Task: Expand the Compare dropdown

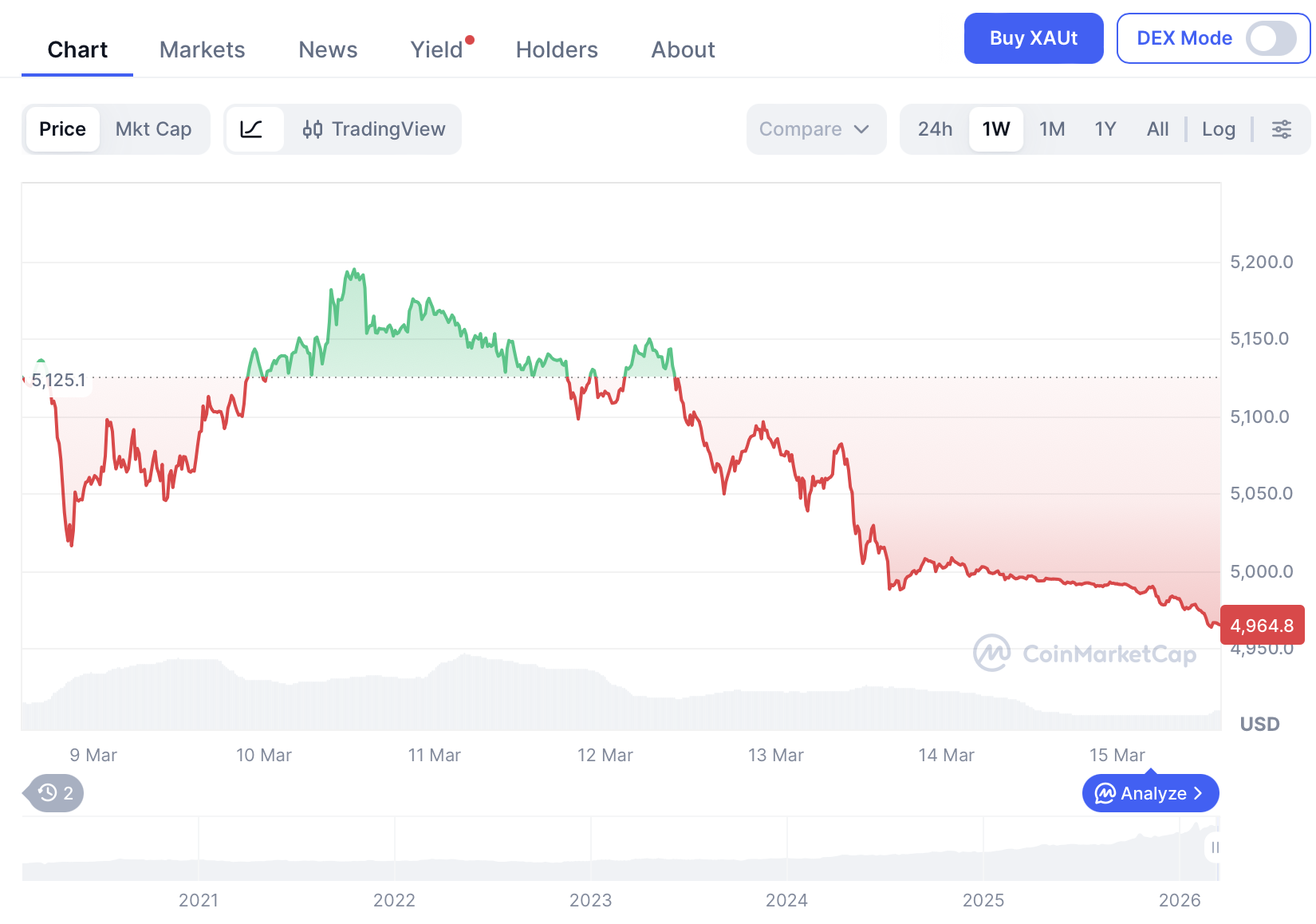Action: 815,129
